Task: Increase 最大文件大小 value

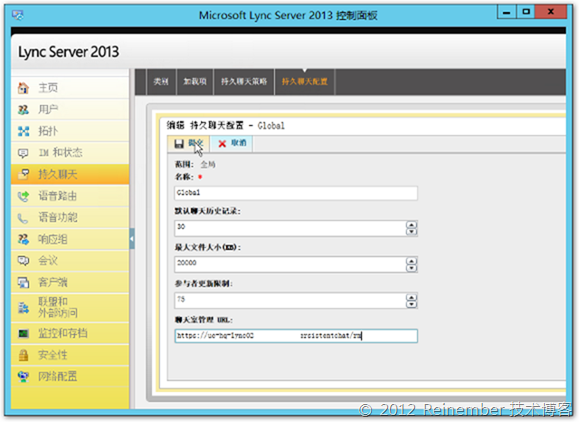Action: (x=411, y=261)
